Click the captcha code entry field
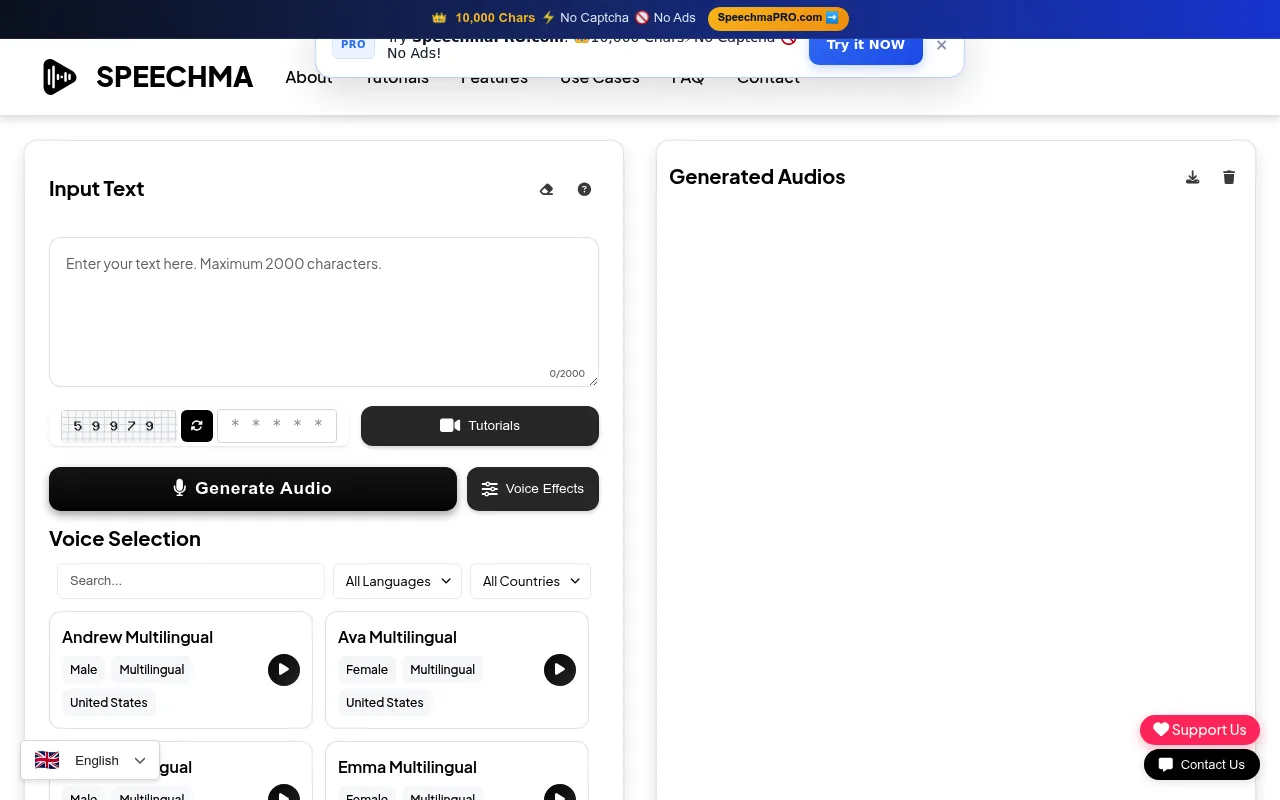Viewport: 1280px width, 800px height. pos(277,426)
